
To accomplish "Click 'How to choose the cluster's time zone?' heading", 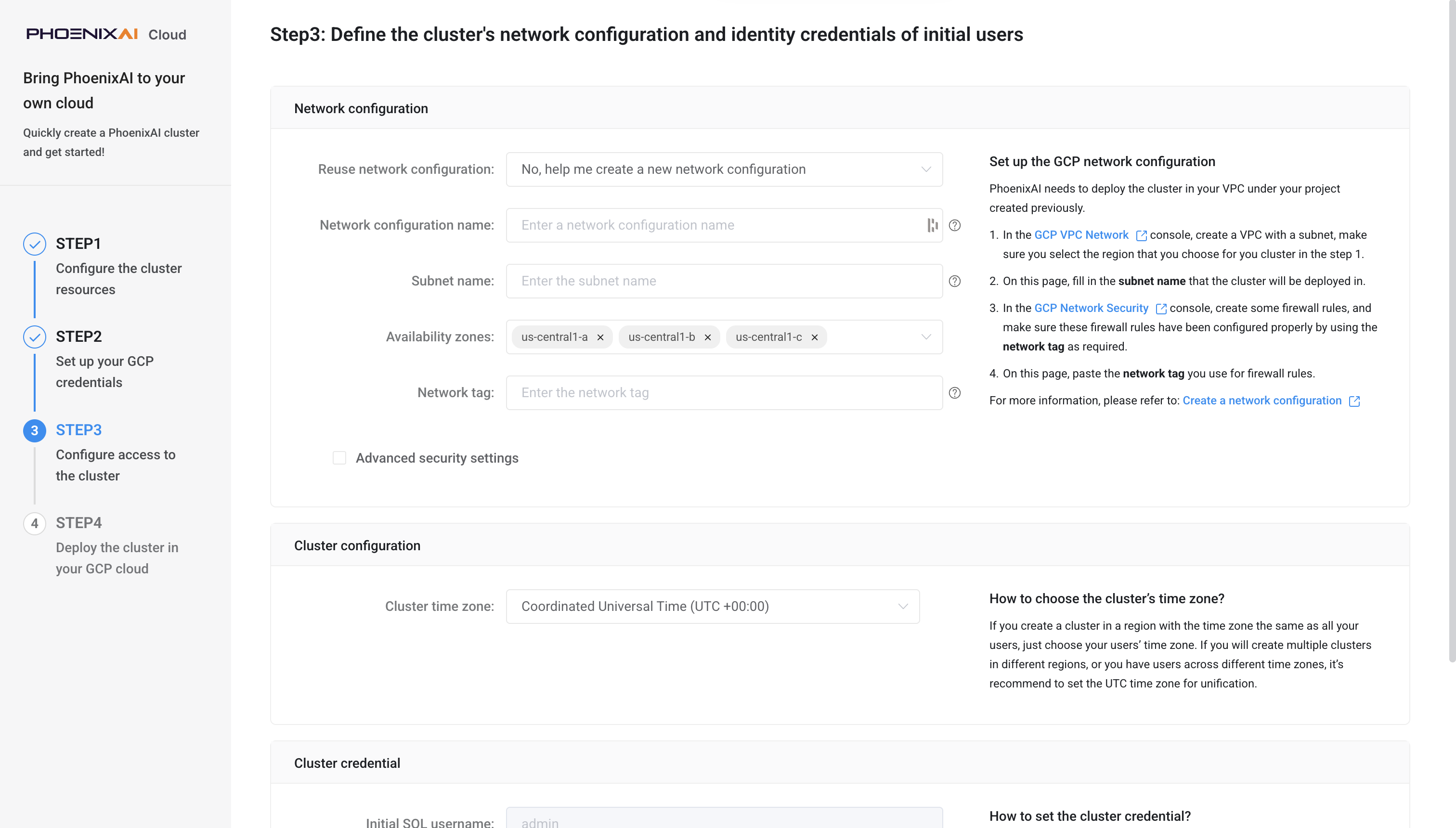I will pyautogui.click(x=1106, y=599).
